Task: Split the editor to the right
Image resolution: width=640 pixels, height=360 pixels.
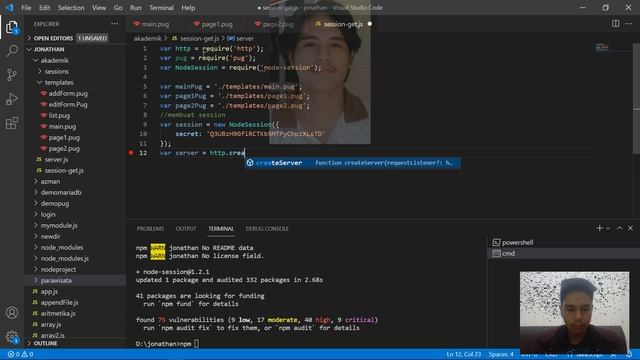Action: [x=615, y=24]
